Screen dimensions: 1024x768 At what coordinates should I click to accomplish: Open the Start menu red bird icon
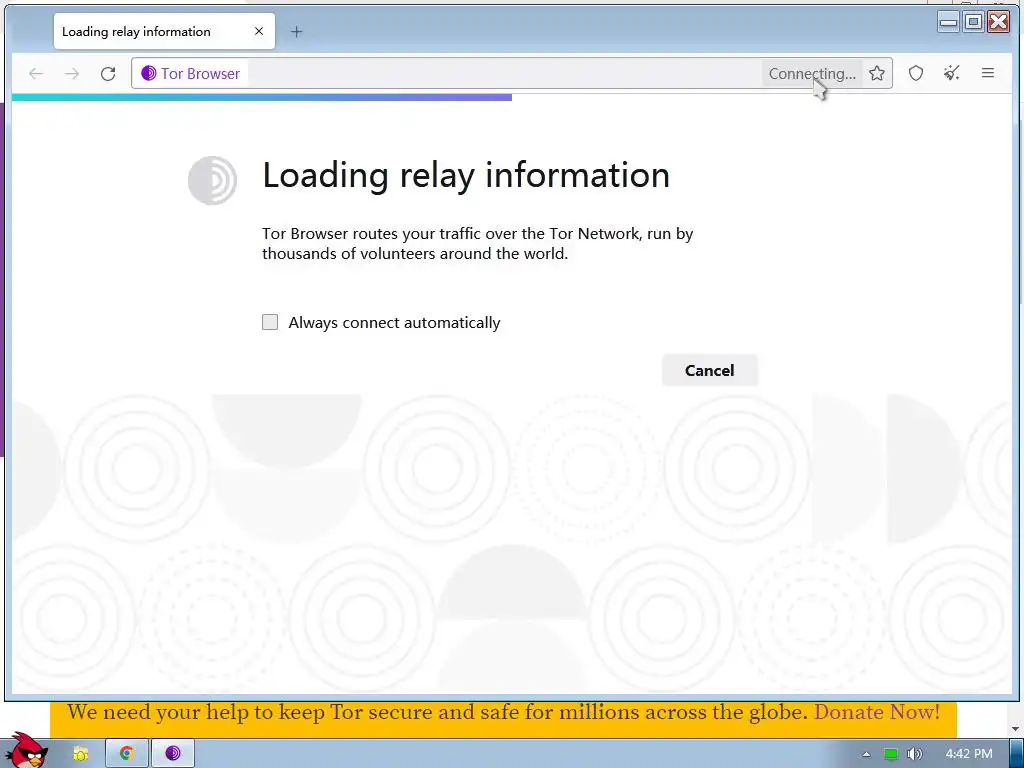click(26, 751)
